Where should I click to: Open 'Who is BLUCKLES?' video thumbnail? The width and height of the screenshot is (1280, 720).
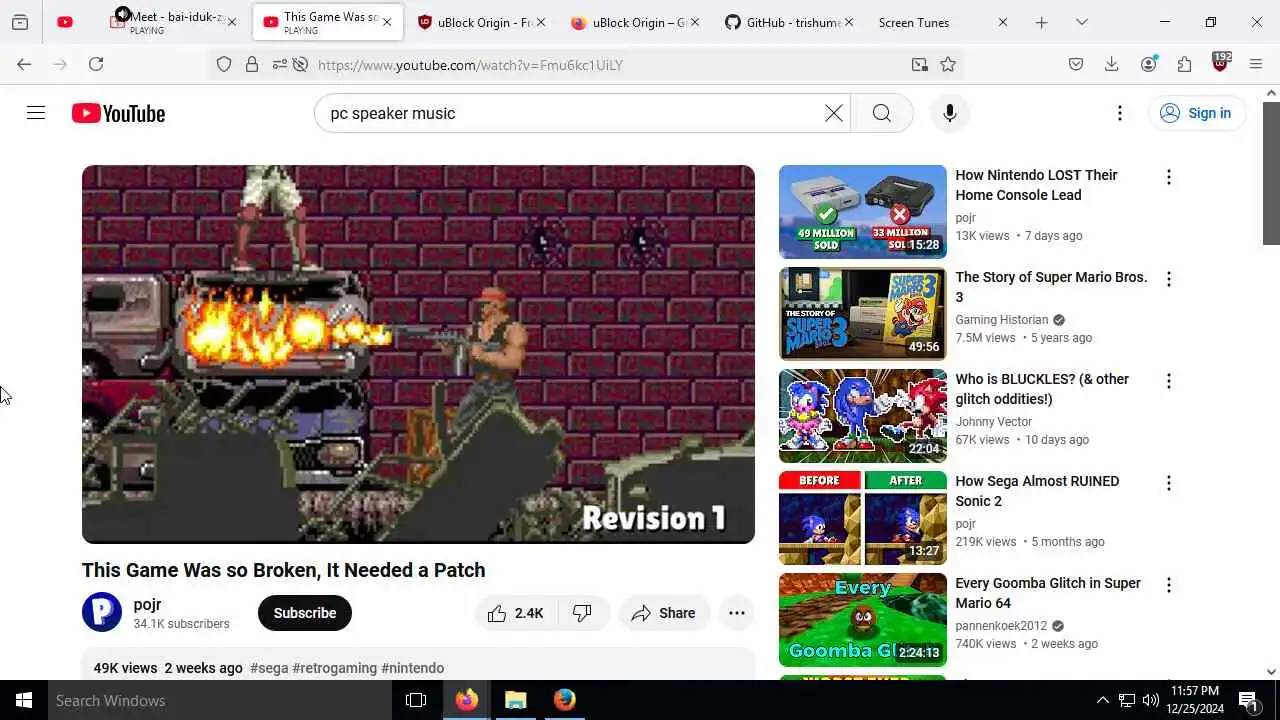click(862, 416)
